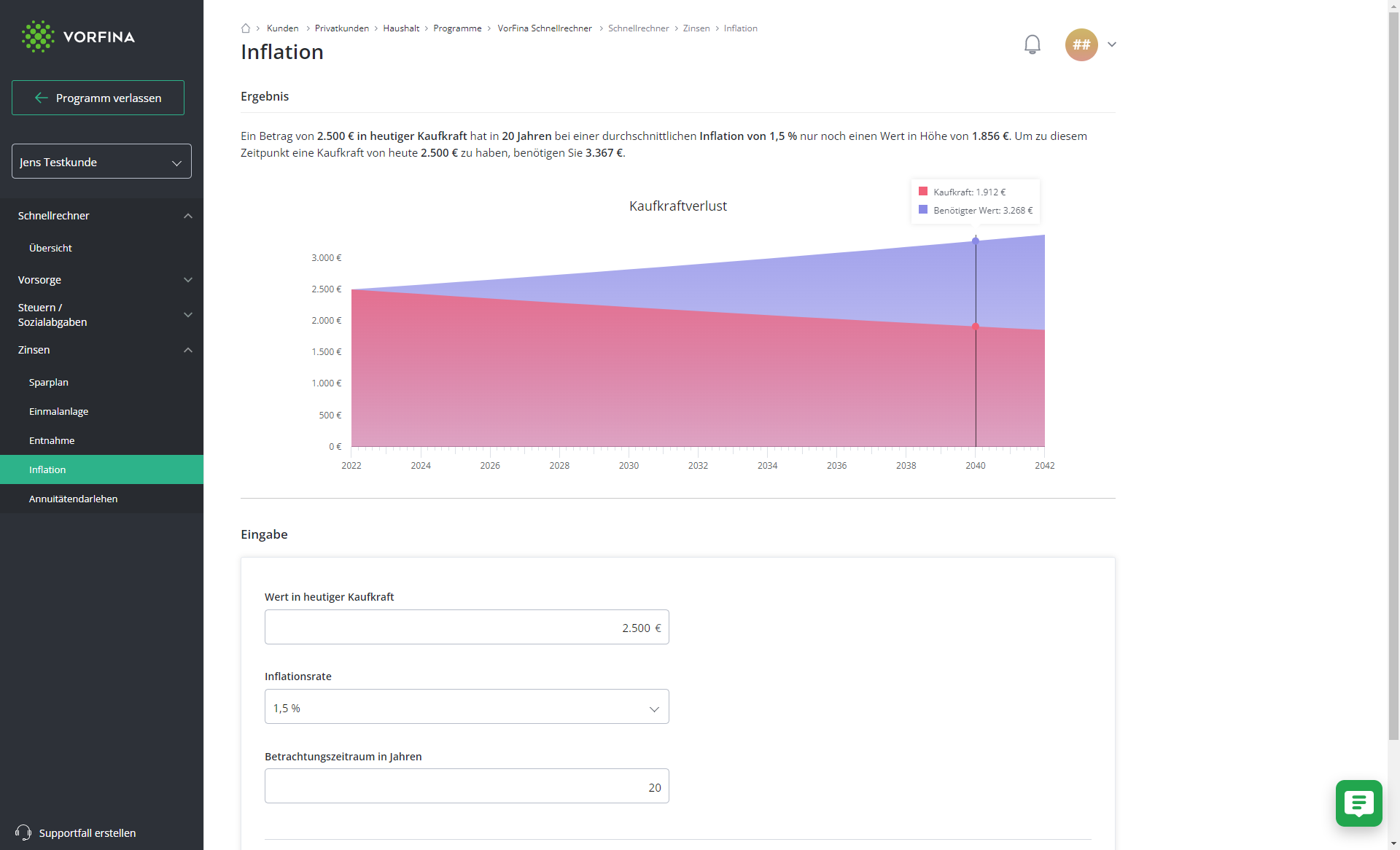The height and width of the screenshot is (850, 1400).
Task: Click the Inflation breadcrumb at the end
Action: [x=741, y=28]
